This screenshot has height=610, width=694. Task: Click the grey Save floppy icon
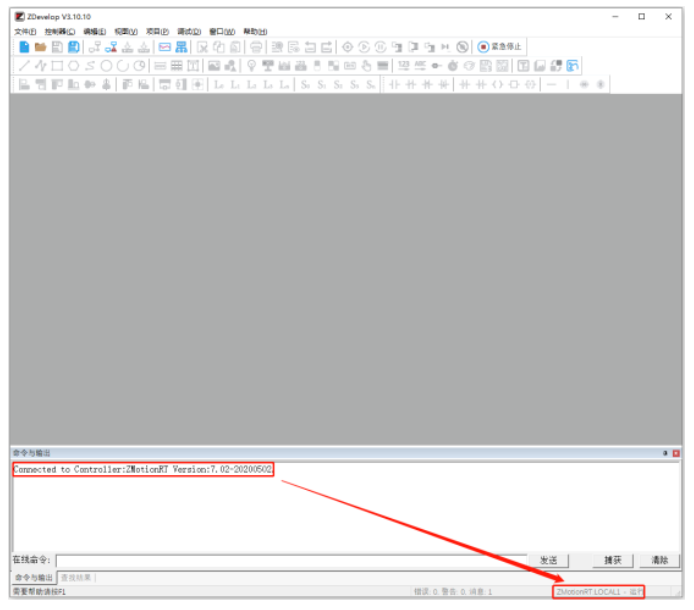pos(57,46)
